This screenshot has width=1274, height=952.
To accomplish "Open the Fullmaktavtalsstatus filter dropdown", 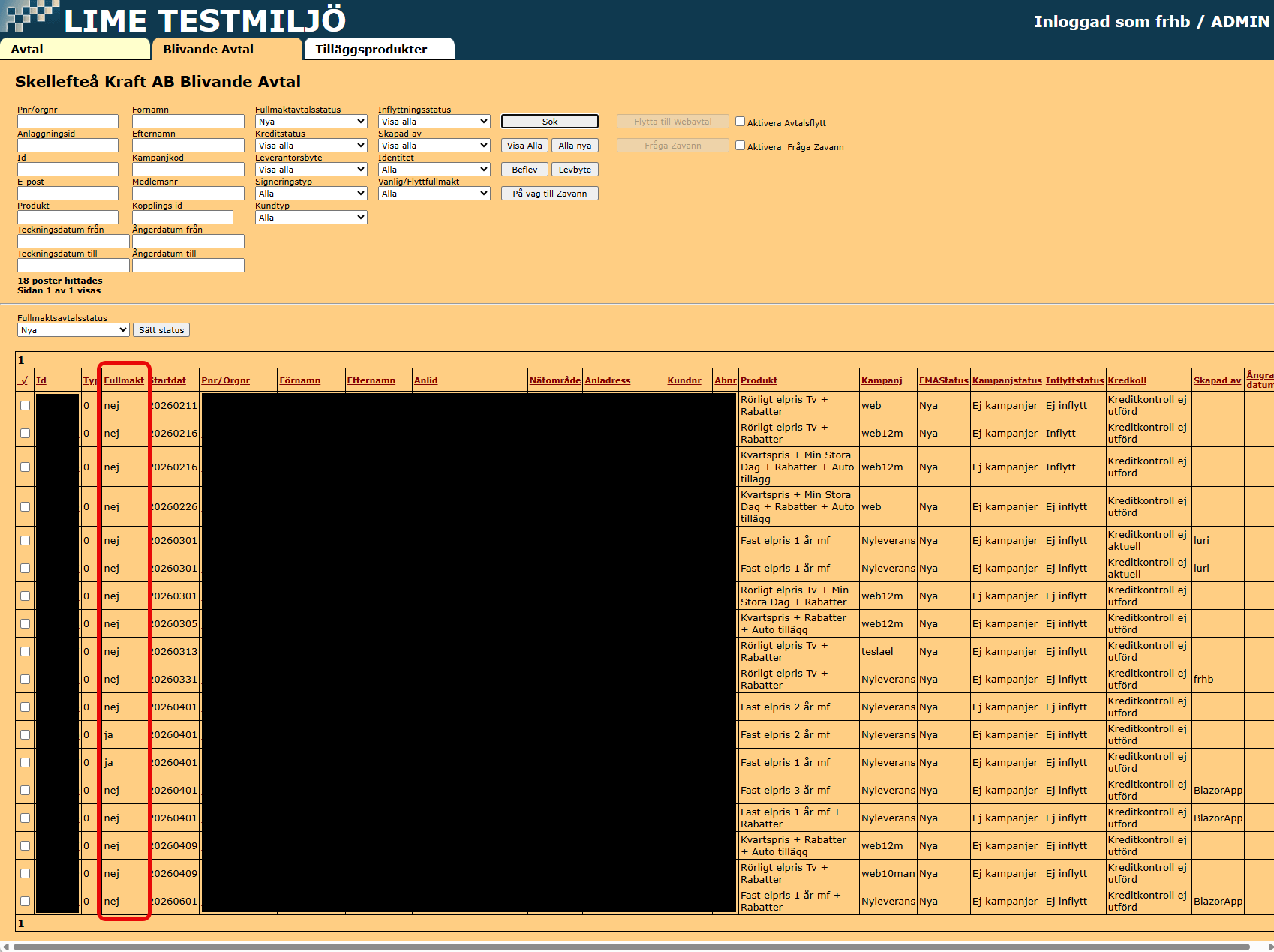I will point(311,122).
